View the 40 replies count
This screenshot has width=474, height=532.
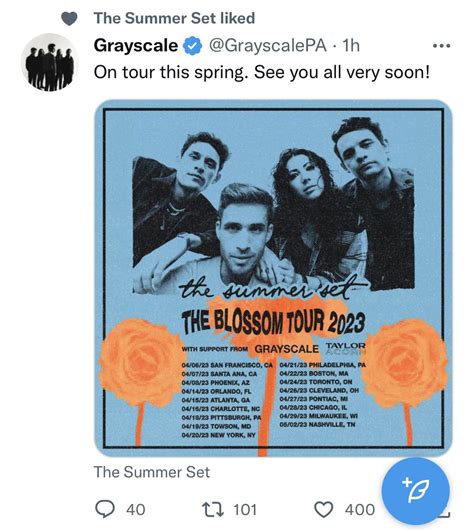click(x=136, y=510)
